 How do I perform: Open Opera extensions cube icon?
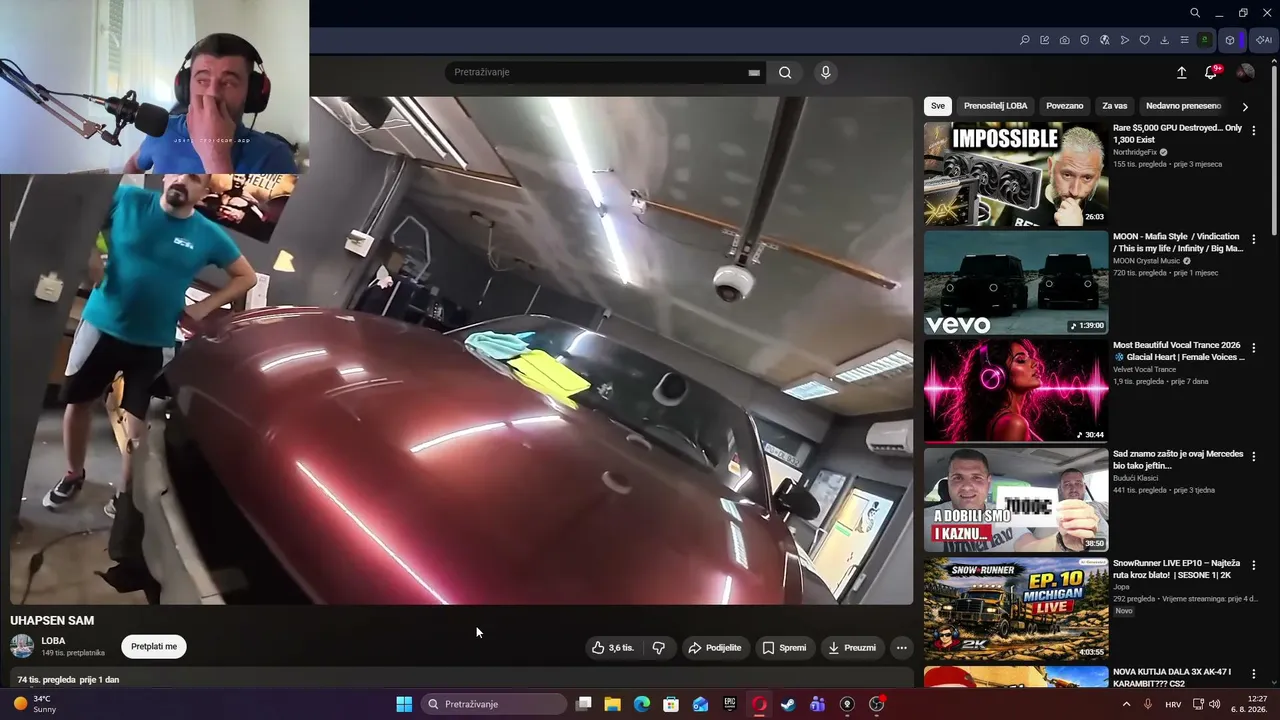click(1230, 40)
